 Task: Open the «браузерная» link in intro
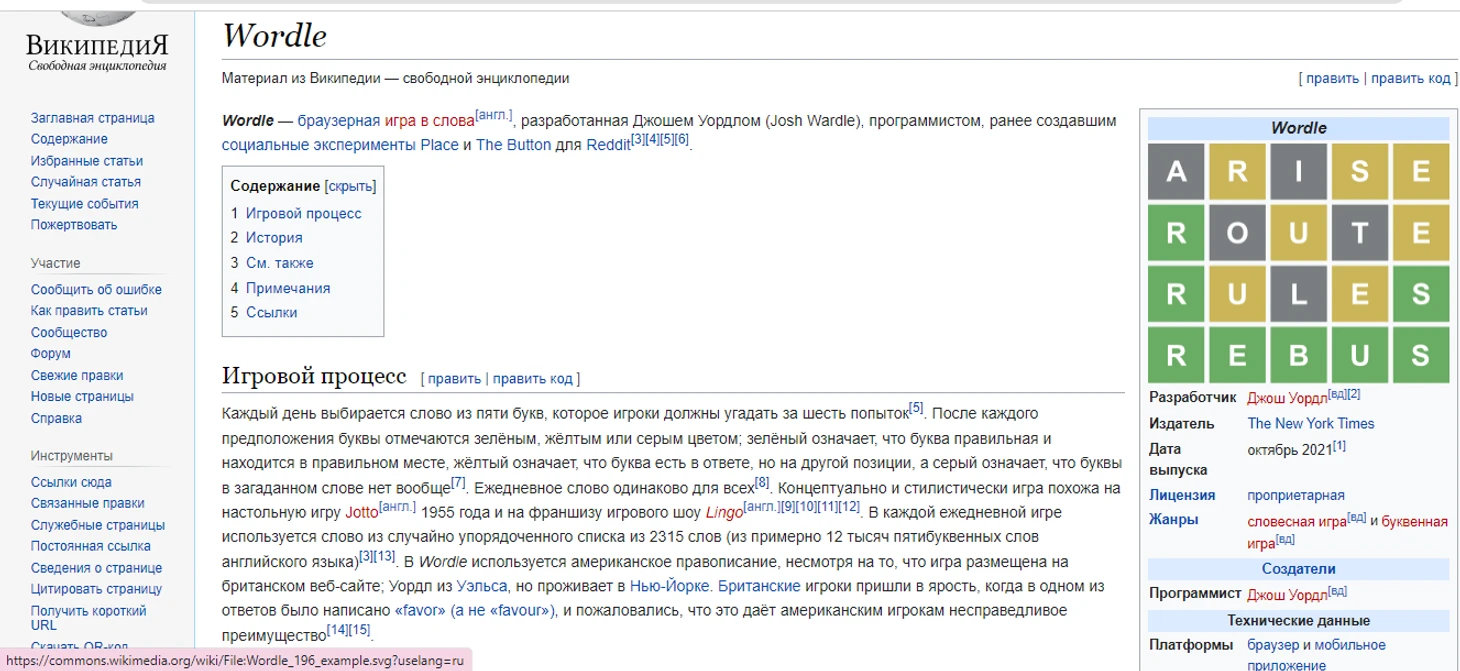coord(339,121)
